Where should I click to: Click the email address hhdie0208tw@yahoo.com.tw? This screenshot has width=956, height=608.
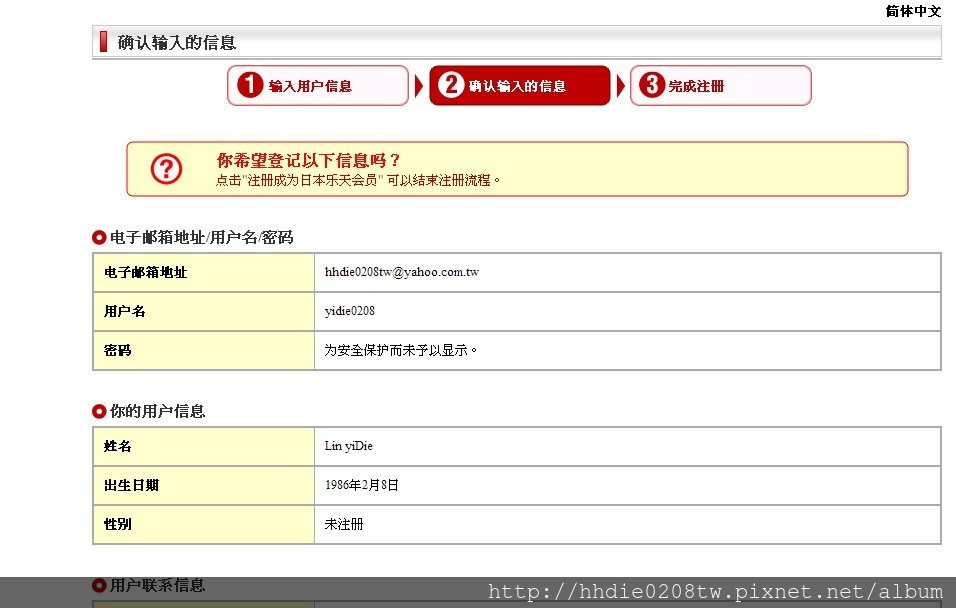click(x=401, y=272)
